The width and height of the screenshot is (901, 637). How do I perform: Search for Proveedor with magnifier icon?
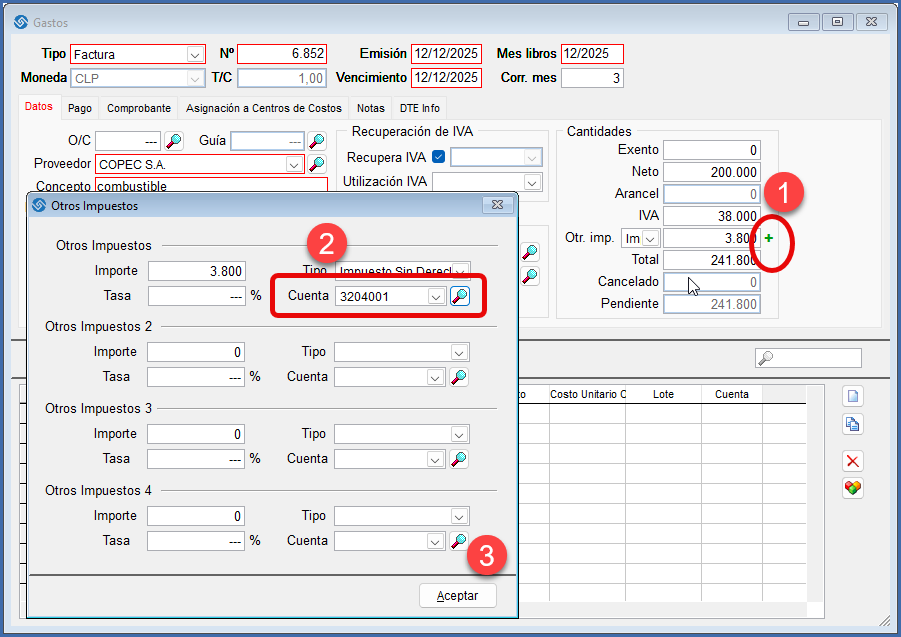click(x=317, y=164)
